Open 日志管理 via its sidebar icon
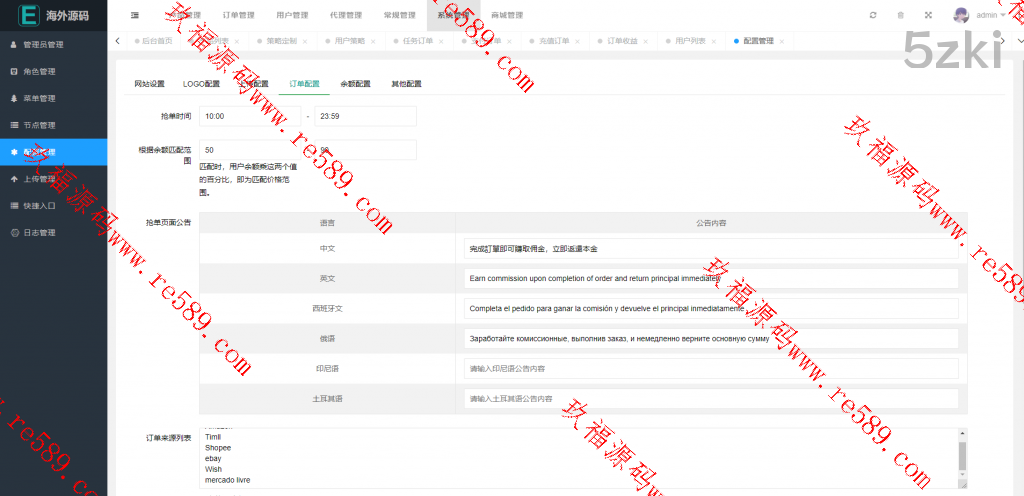The image size is (1024, 496). tap(13, 233)
